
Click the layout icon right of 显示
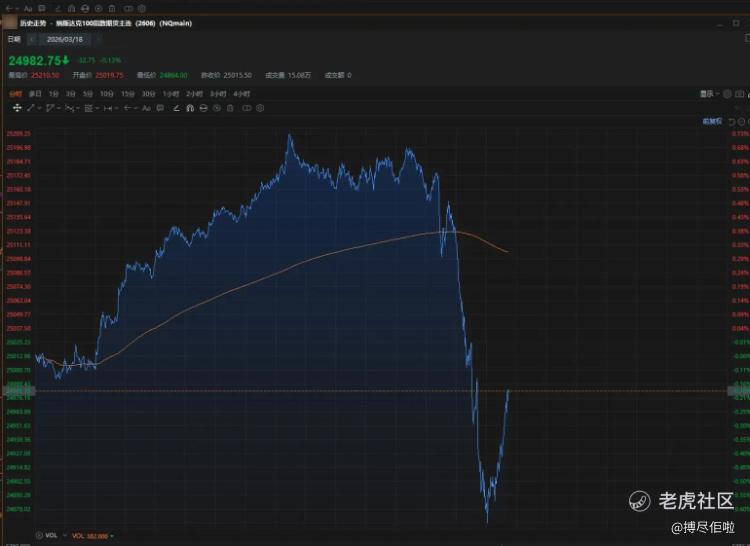[739, 94]
